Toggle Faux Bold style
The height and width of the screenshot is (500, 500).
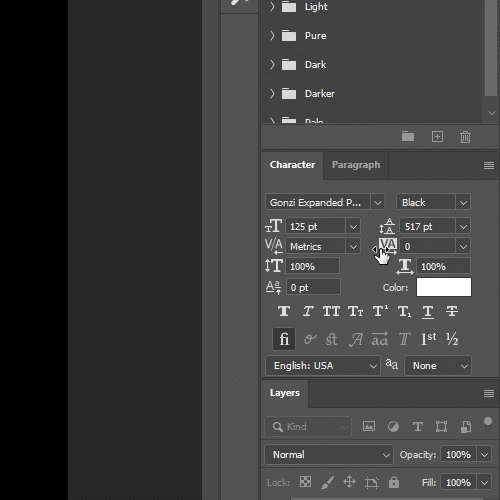pos(284,311)
